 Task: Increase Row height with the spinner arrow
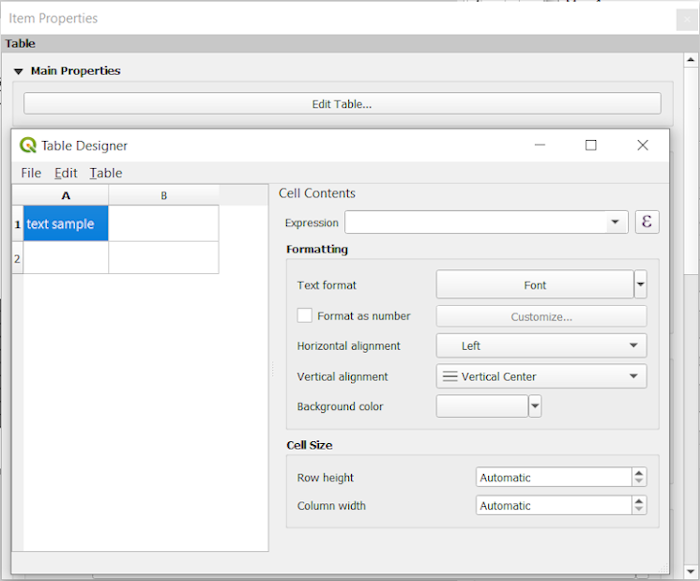(x=639, y=473)
